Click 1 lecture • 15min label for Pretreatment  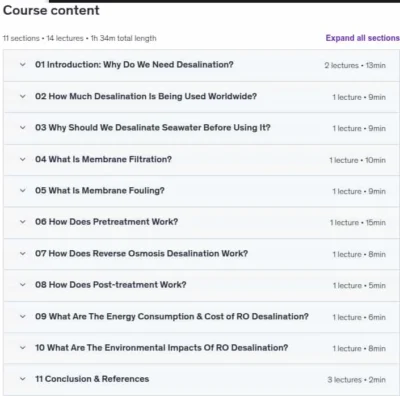pos(358,223)
